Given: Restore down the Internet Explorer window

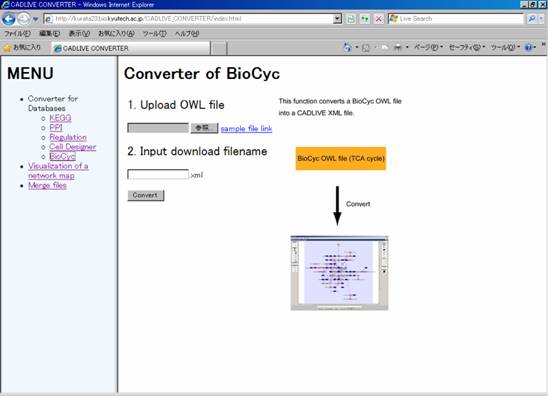Looking at the screenshot, I should point(533,5).
